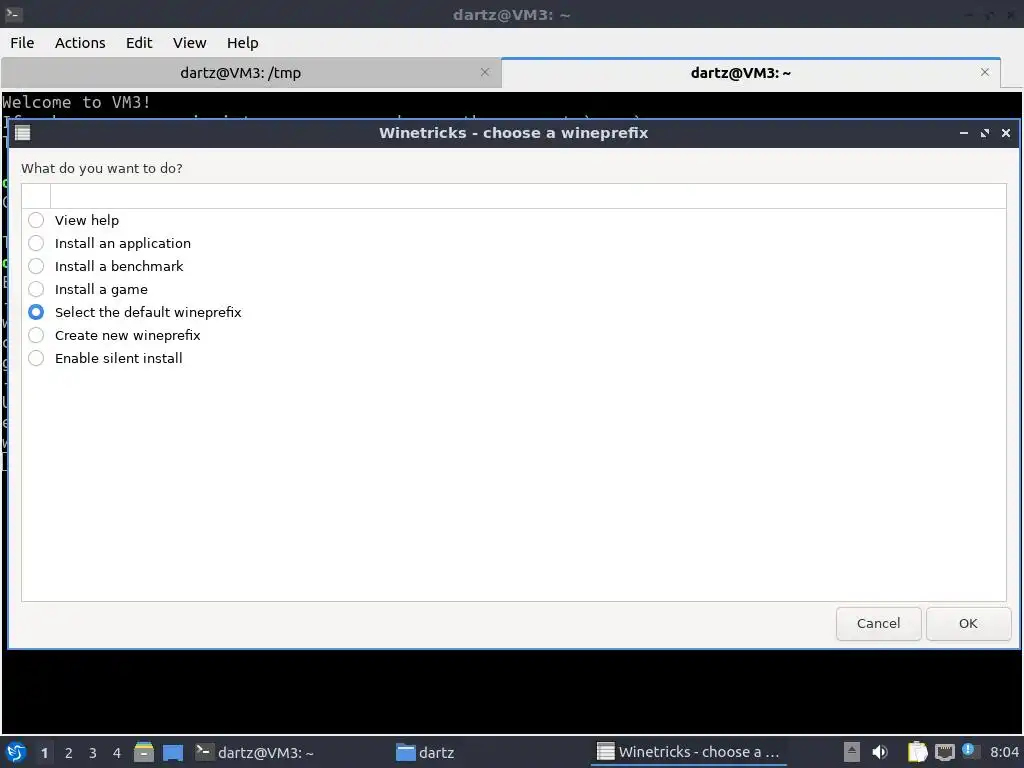Screen dimensions: 1024x768
Task: Pick the Install a game option
Action: point(36,289)
